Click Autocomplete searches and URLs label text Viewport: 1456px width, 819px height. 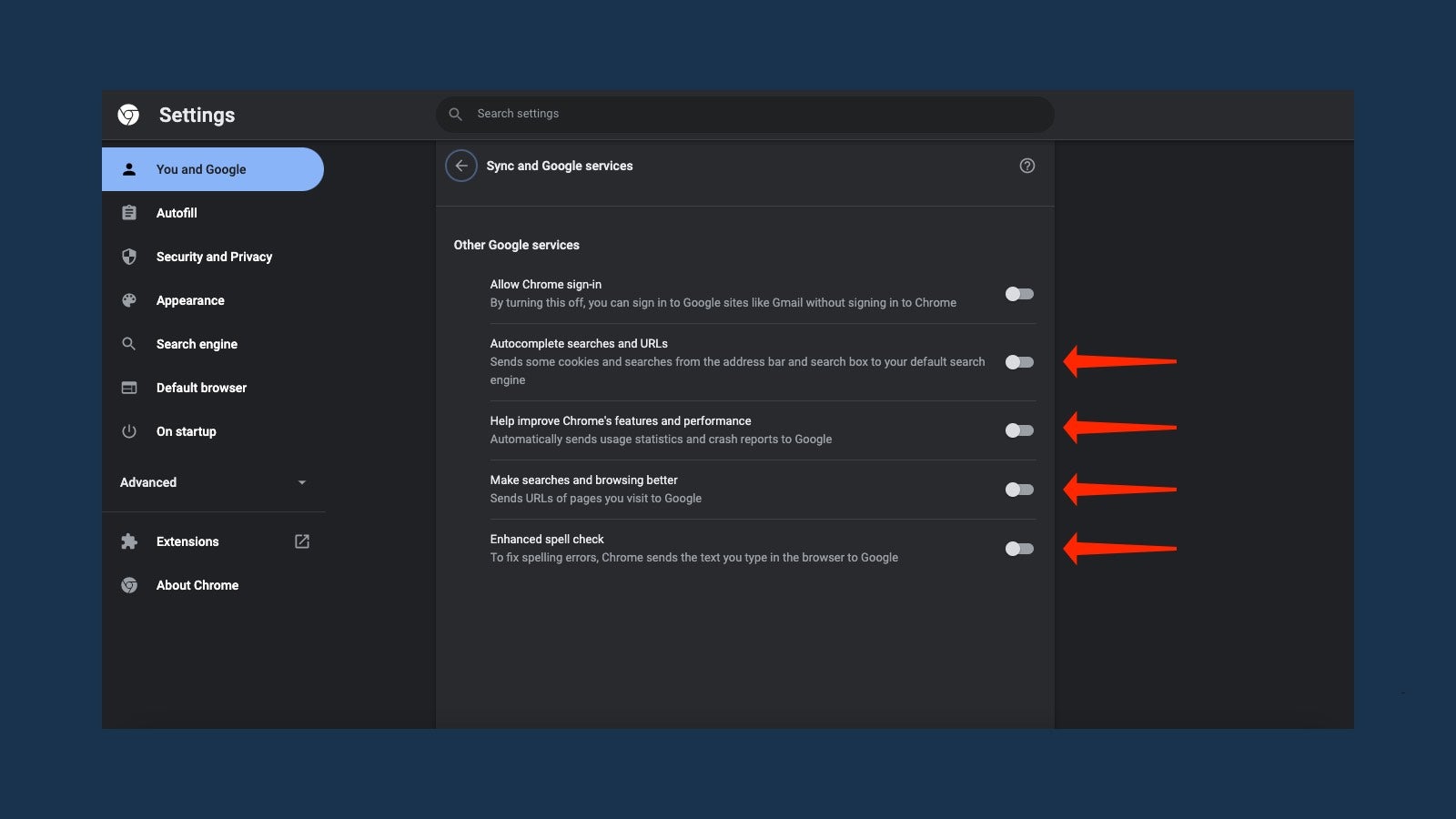(579, 343)
